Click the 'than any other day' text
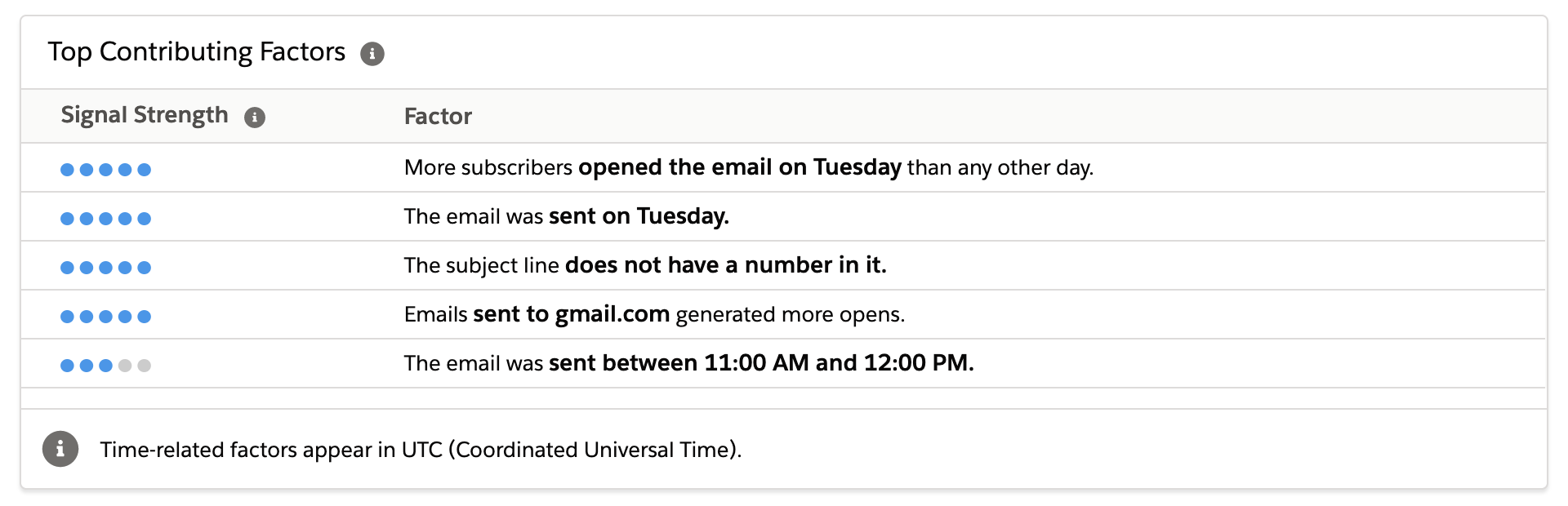 [1000, 168]
